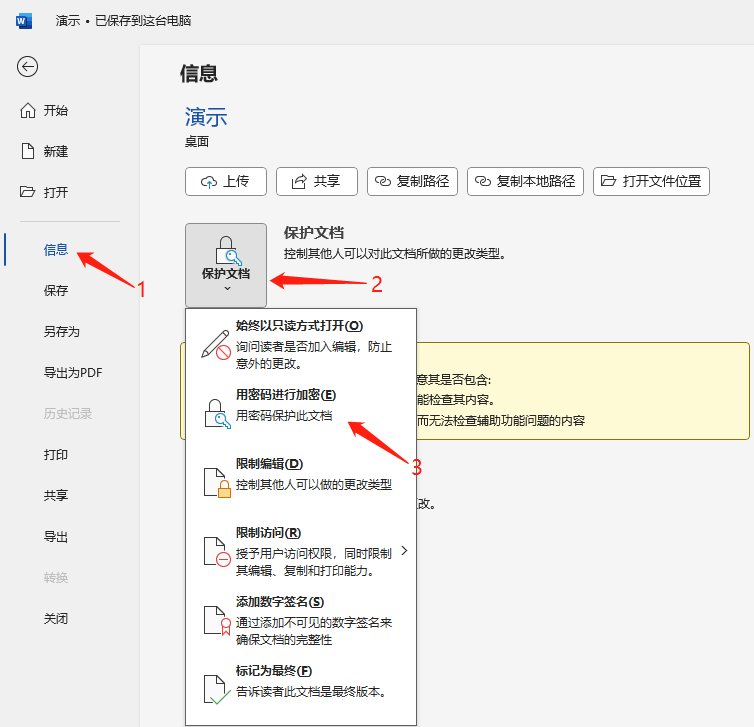This screenshot has width=754, height=727.
Task: Click the document padlock icon for 限制编辑
Action: click(217, 482)
